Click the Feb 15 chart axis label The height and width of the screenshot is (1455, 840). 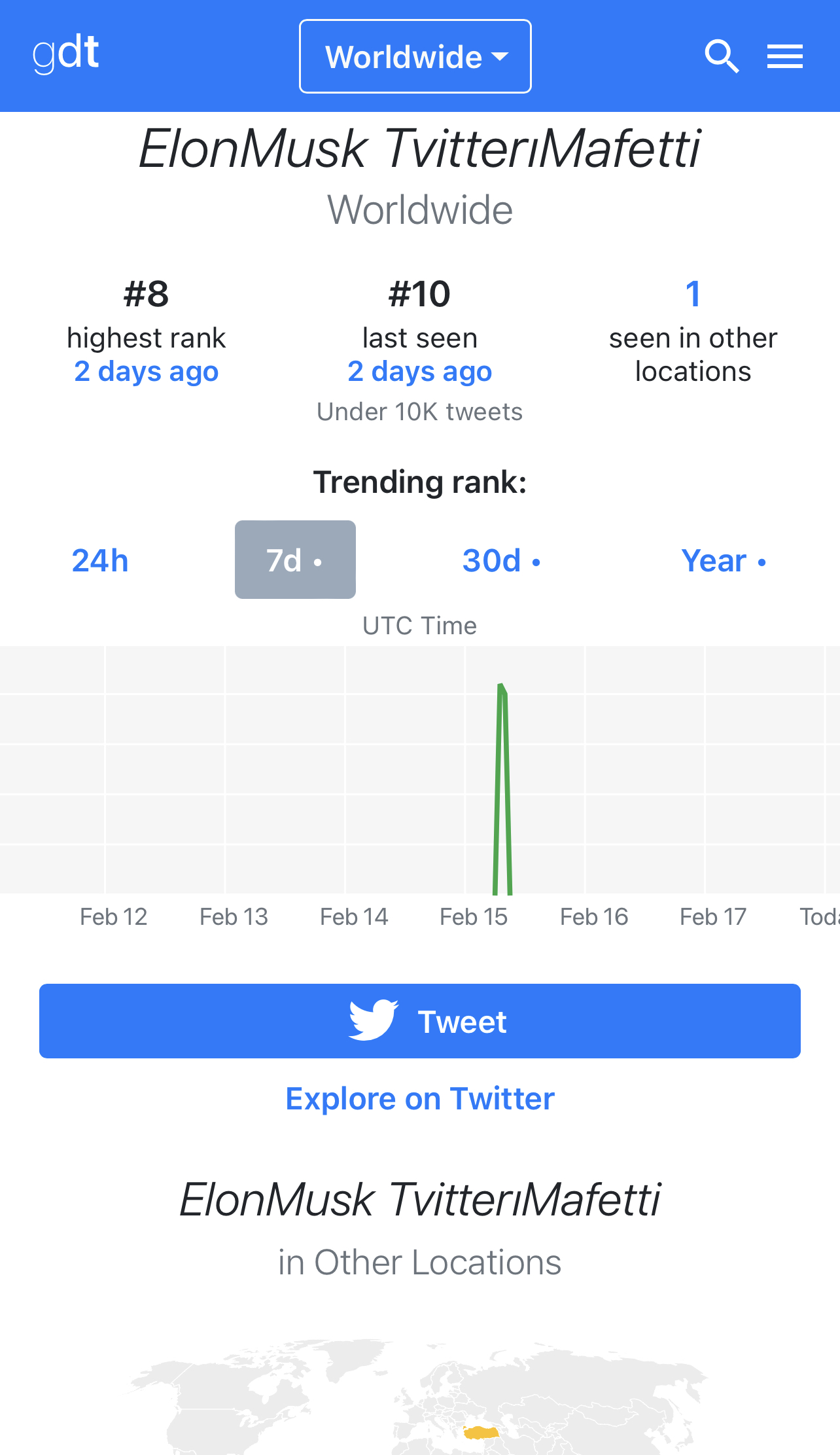click(474, 916)
